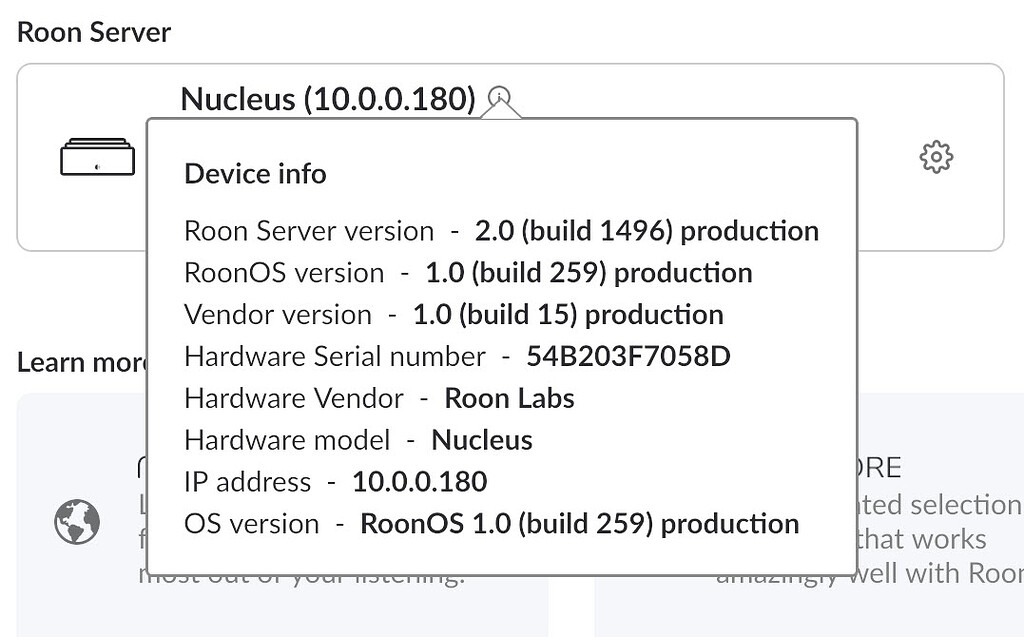Screen dimensions: 1024x637
Task: Click the Device info heading
Action: click(x=254, y=174)
